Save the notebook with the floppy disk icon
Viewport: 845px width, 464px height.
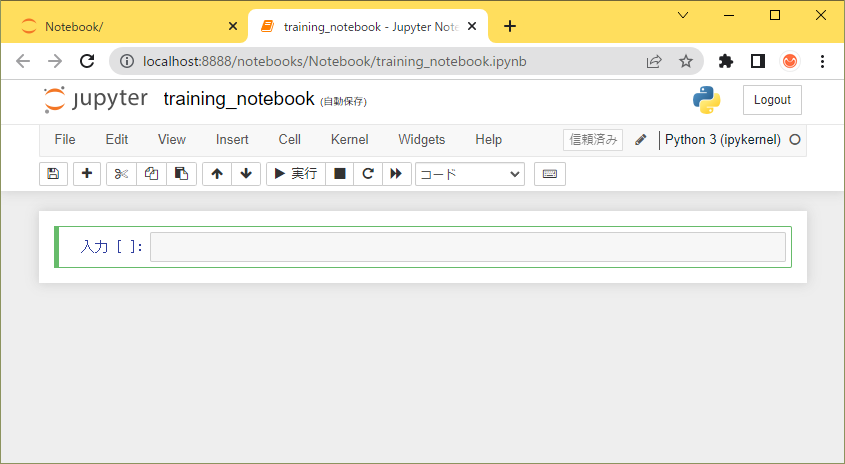pyautogui.click(x=53, y=174)
